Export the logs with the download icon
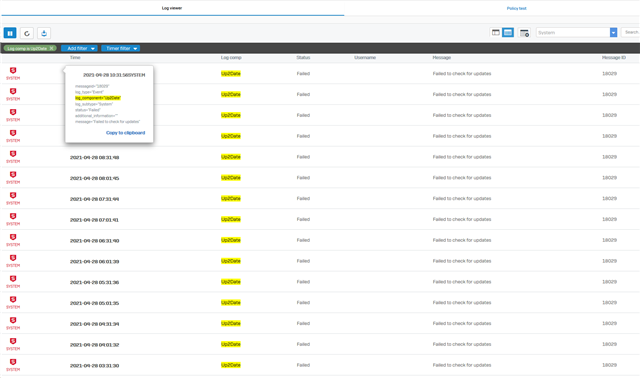The image size is (640, 378). (x=44, y=33)
